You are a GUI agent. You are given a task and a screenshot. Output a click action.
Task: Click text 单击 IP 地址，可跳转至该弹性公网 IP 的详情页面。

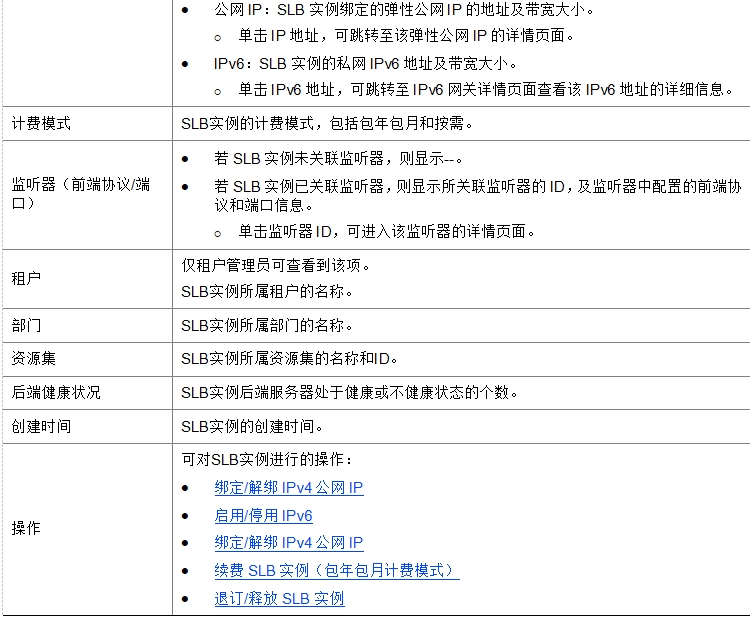406,35
